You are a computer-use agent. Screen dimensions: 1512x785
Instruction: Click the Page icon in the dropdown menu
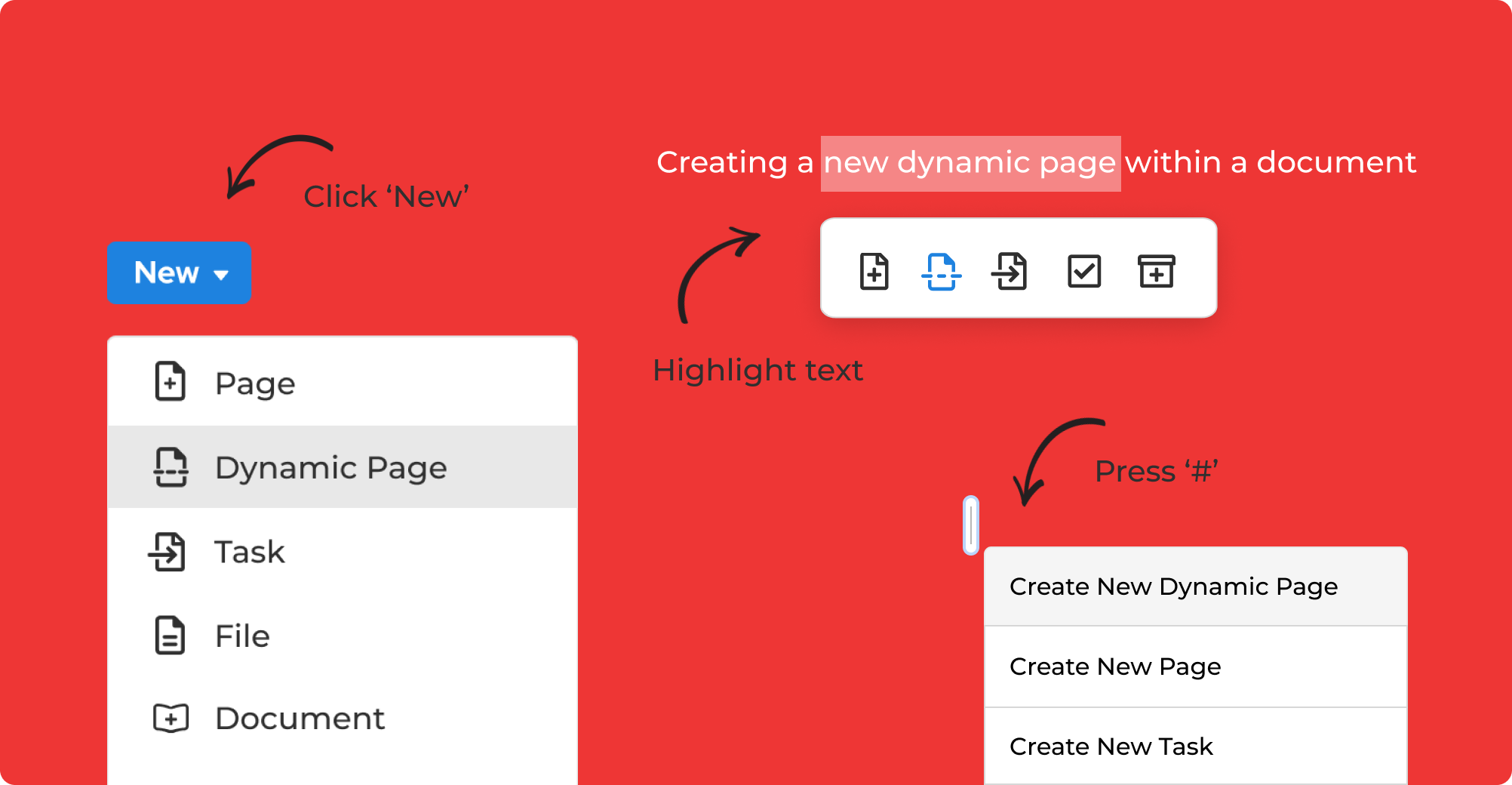point(171,381)
